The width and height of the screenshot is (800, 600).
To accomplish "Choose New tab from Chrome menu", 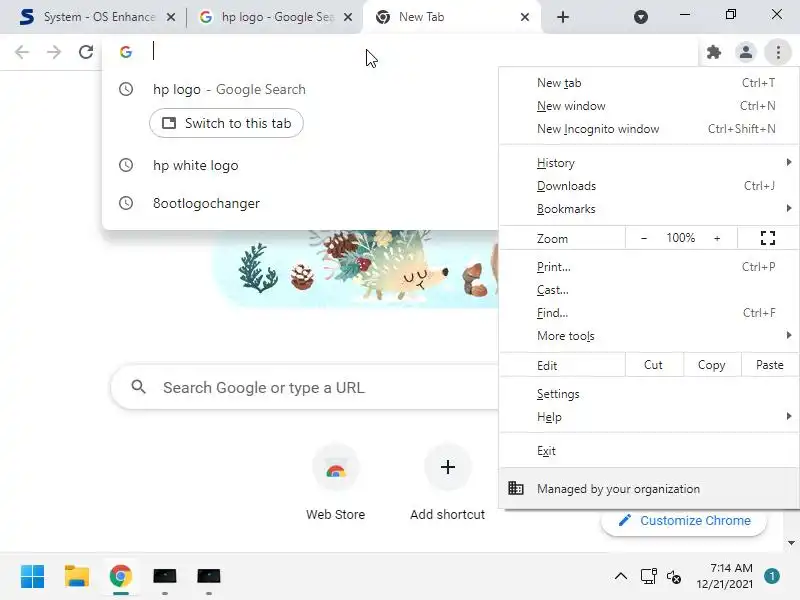I will pyautogui.click(x=649, y=83).
